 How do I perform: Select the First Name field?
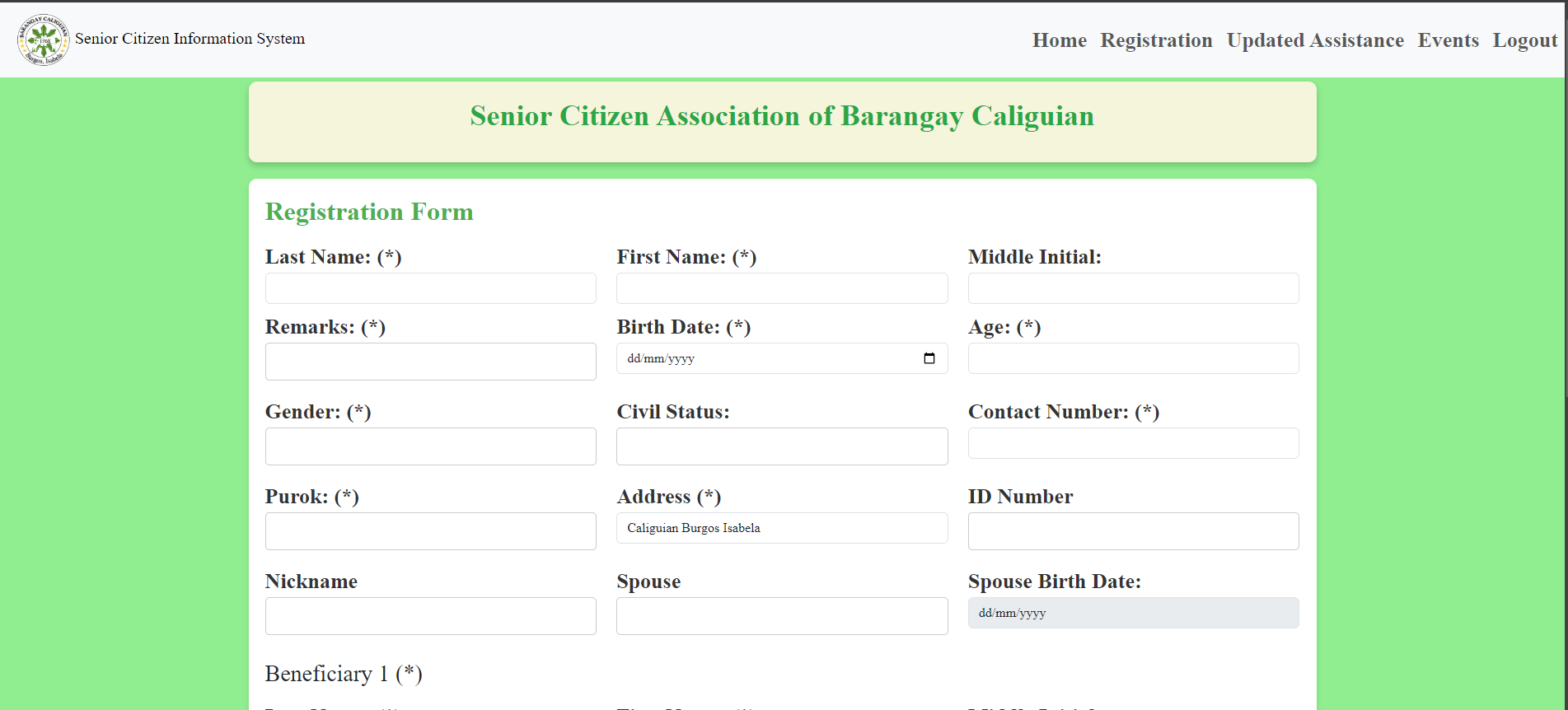click(782, 288)
